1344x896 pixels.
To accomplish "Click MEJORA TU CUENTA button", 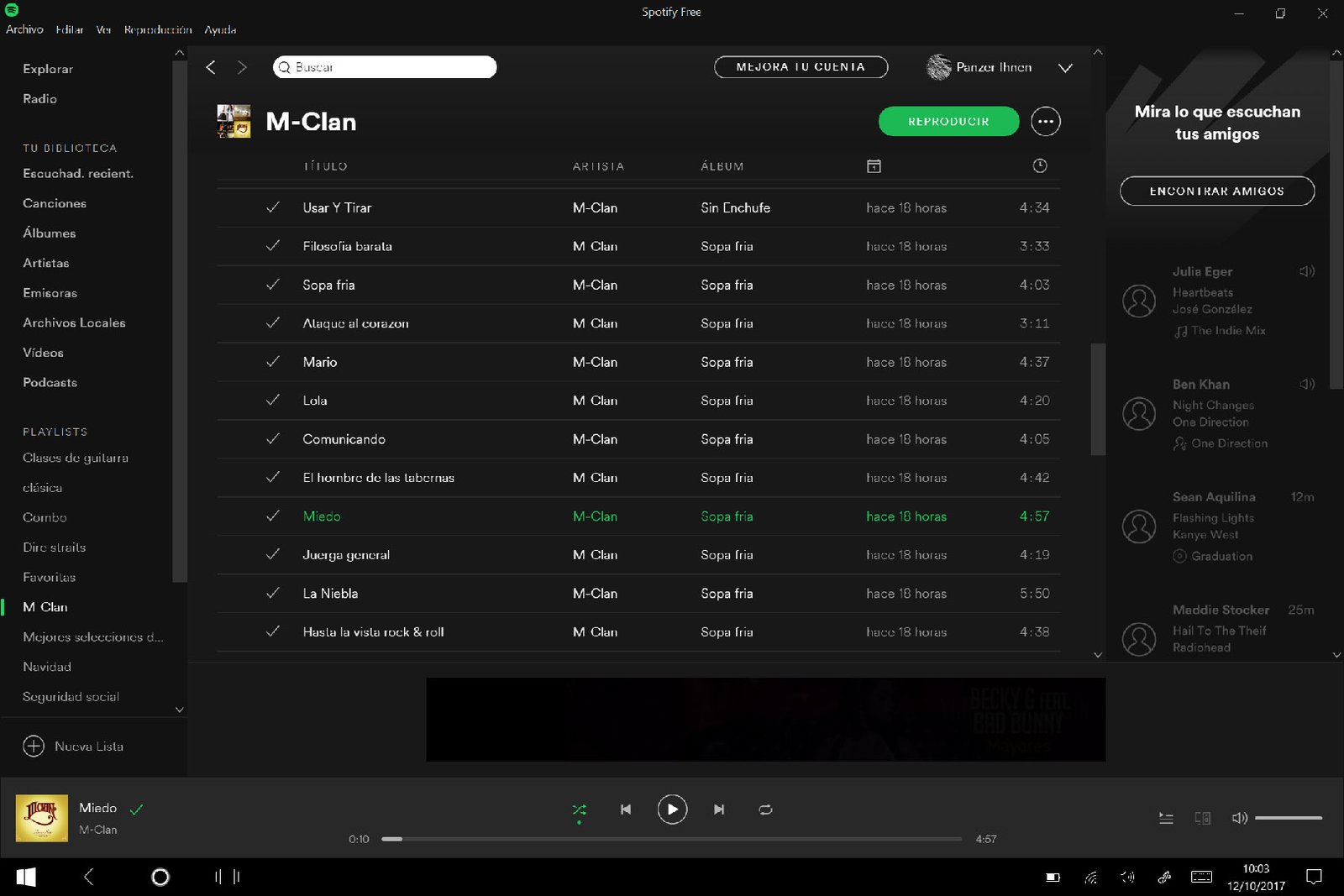I will coord(801,67).
